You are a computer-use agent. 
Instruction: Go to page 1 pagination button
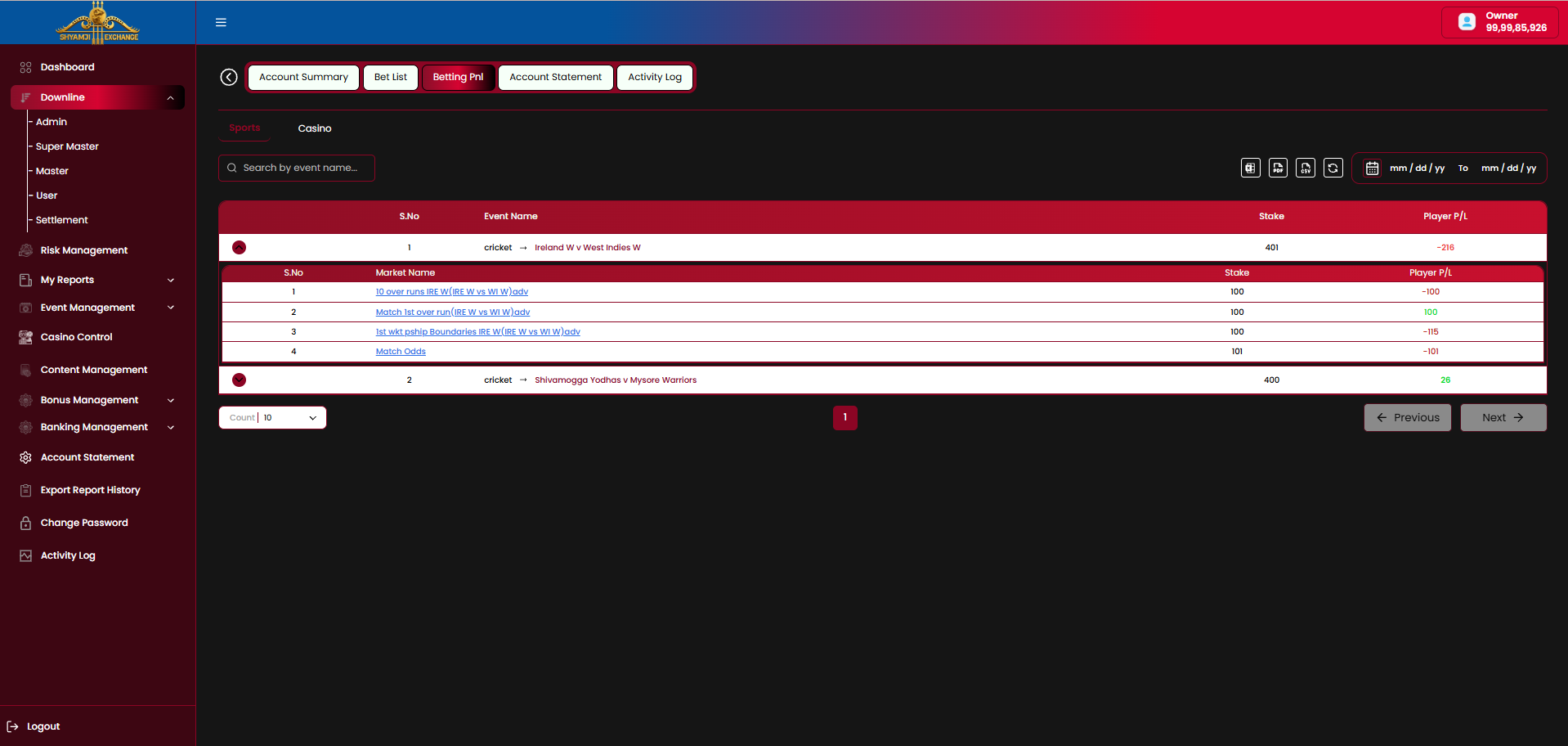(x=845, y=417)
